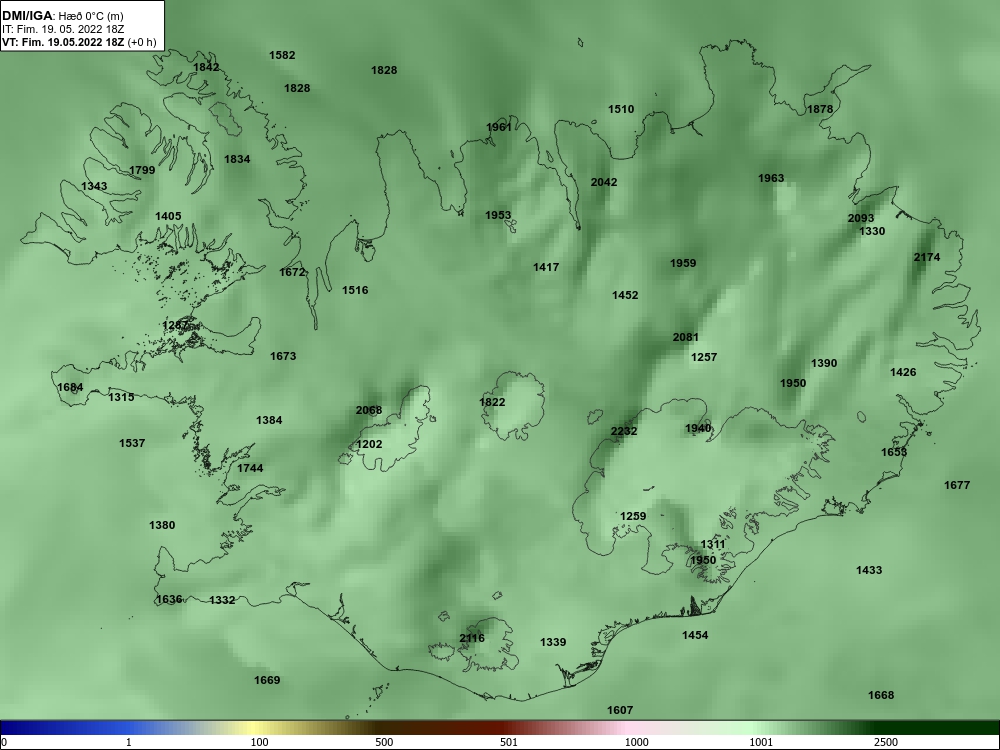Screen dimensions: 1000x750
Task: Select the offshore value 1607
Action: point(619,710)
